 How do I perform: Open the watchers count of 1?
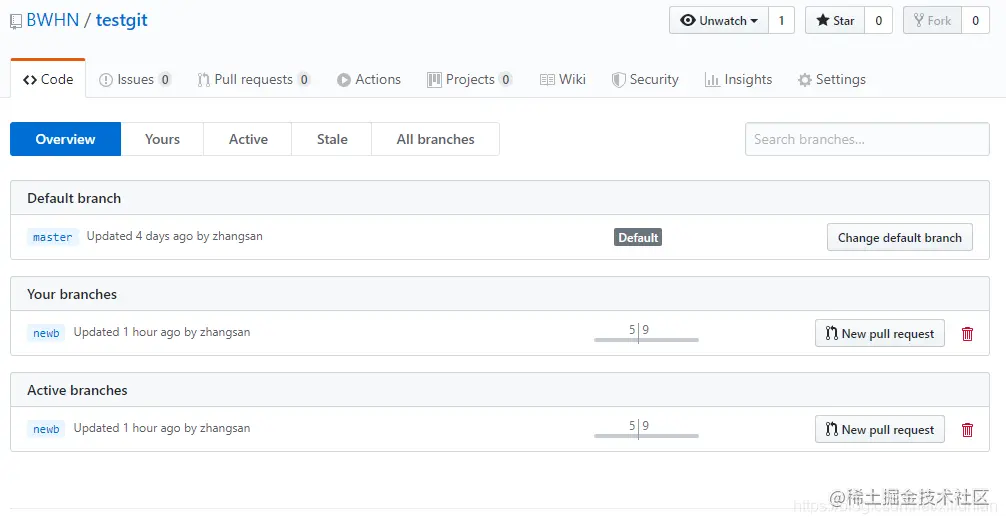tap(781, 21)
